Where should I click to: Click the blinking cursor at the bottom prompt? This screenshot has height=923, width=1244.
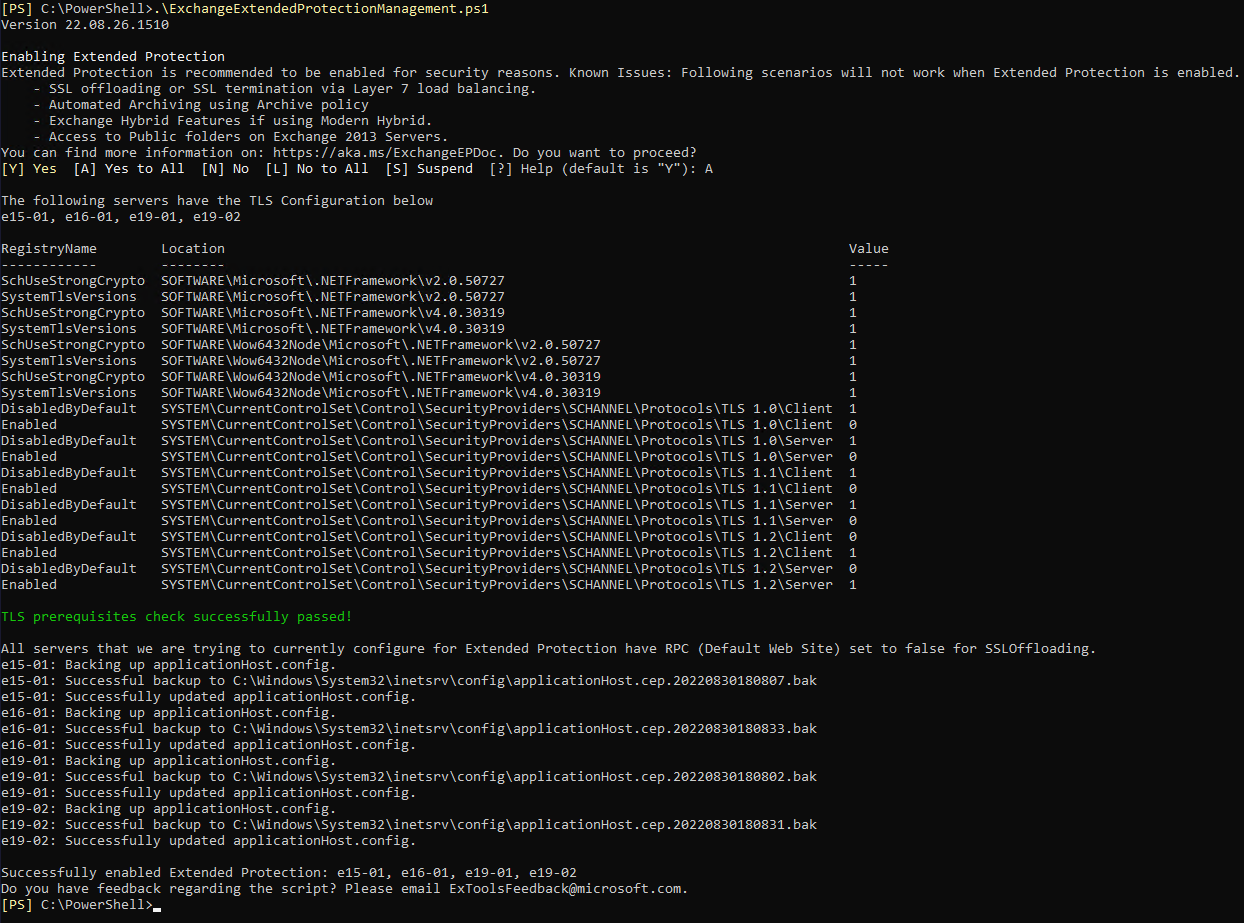coord(157,906)
